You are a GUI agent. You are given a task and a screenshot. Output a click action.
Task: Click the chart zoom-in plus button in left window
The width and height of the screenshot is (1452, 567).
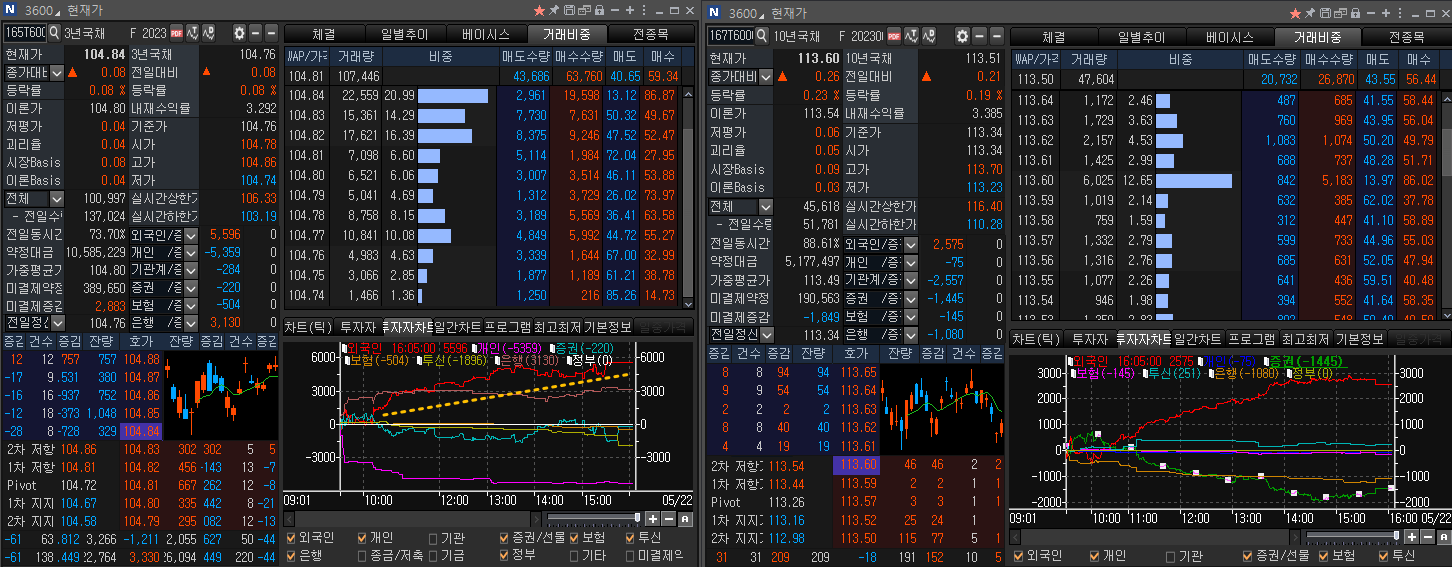pyautogui.click(x=653, y=518)
